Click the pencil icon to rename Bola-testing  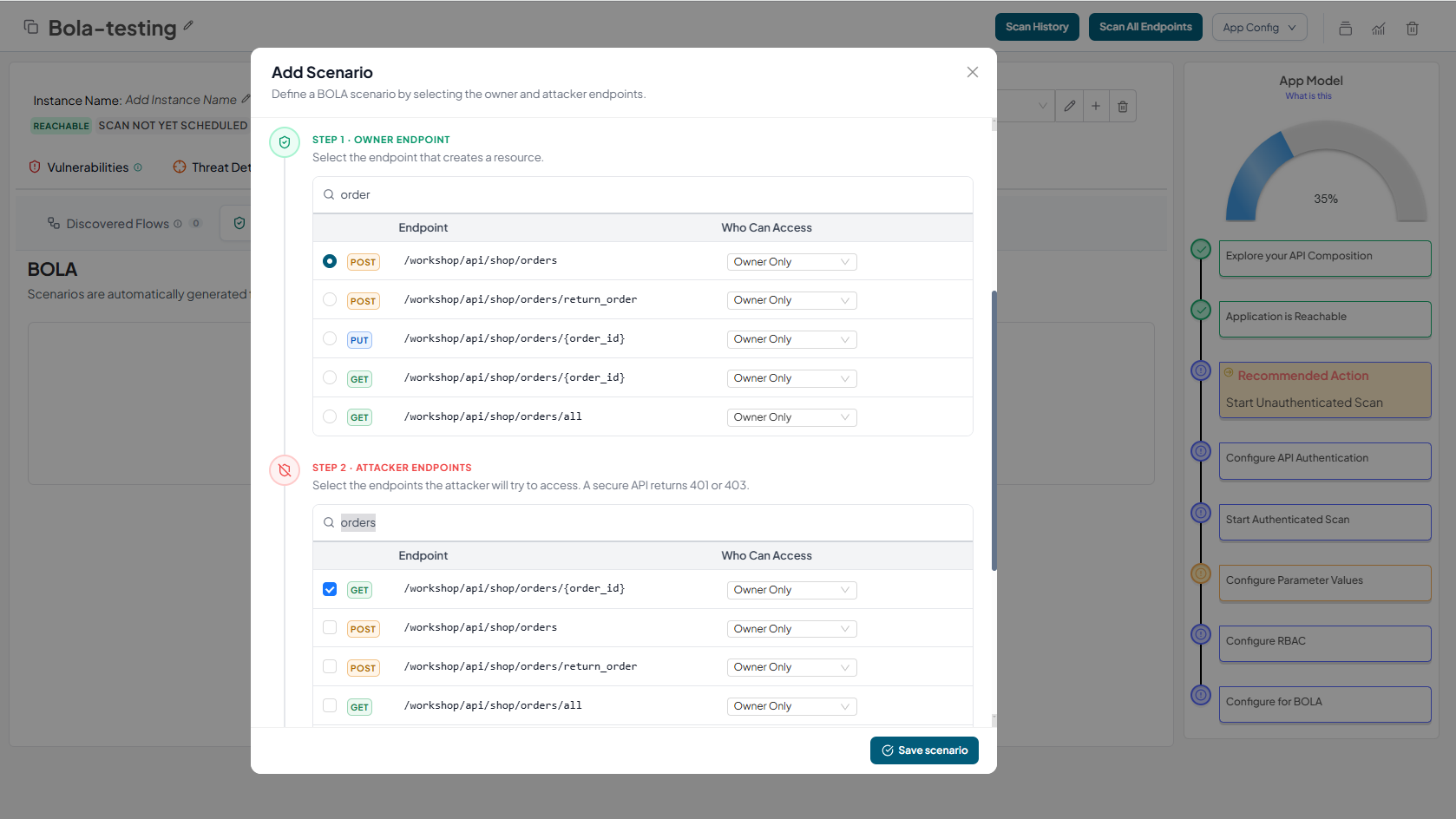click(188, 26)
